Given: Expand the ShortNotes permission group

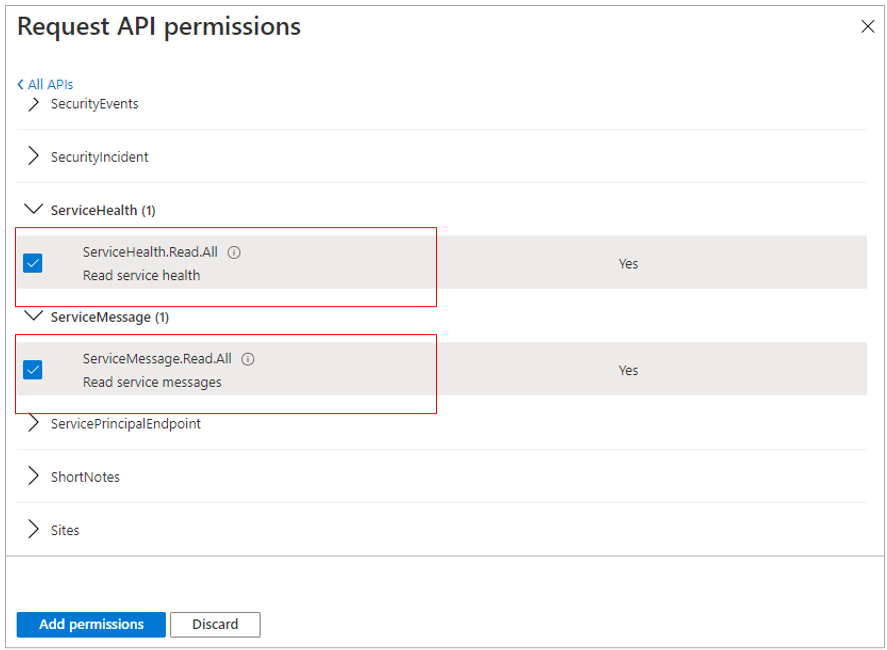Looking at the screenshot, I should (x=33, y=476).
